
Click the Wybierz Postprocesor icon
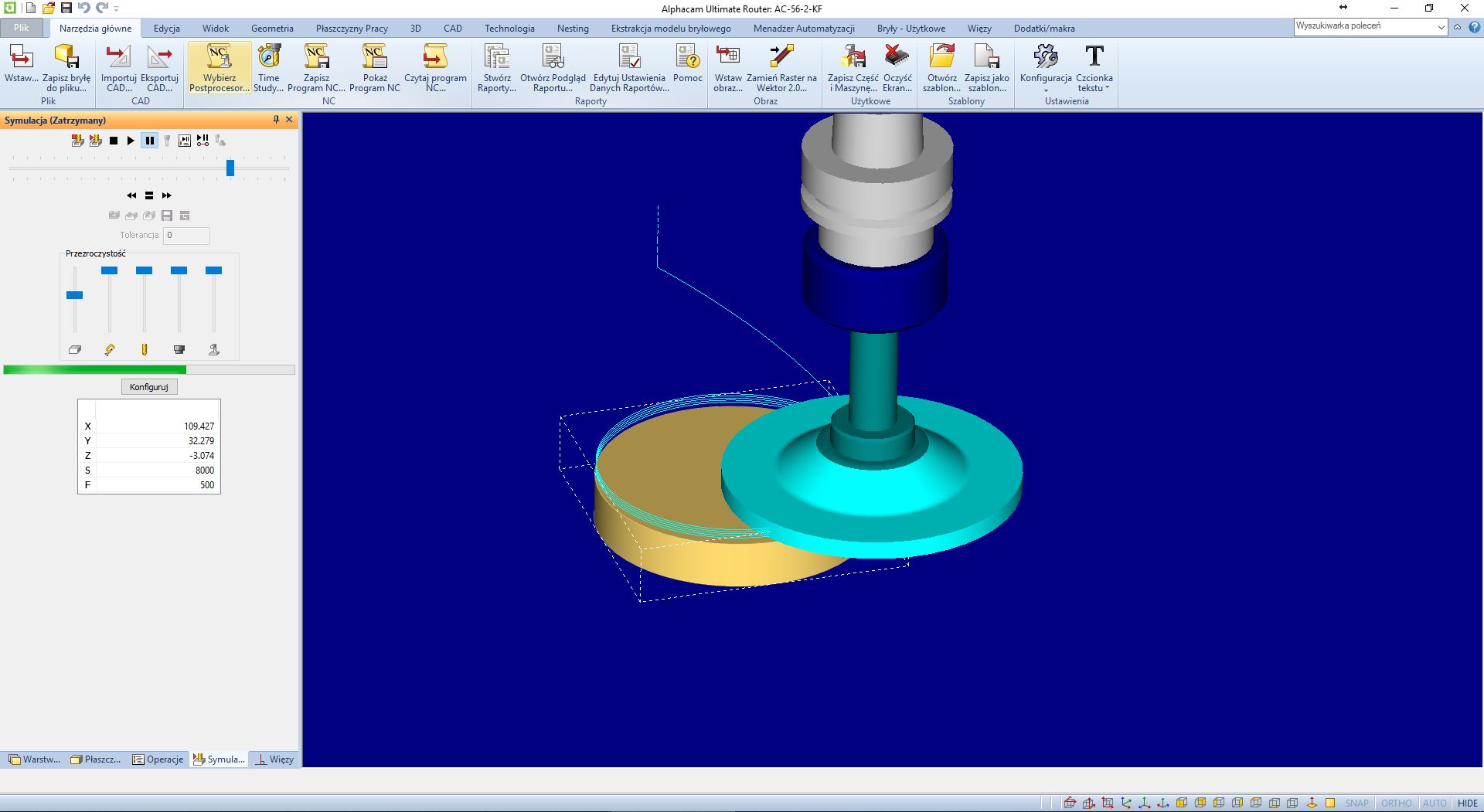click(220, 68)
